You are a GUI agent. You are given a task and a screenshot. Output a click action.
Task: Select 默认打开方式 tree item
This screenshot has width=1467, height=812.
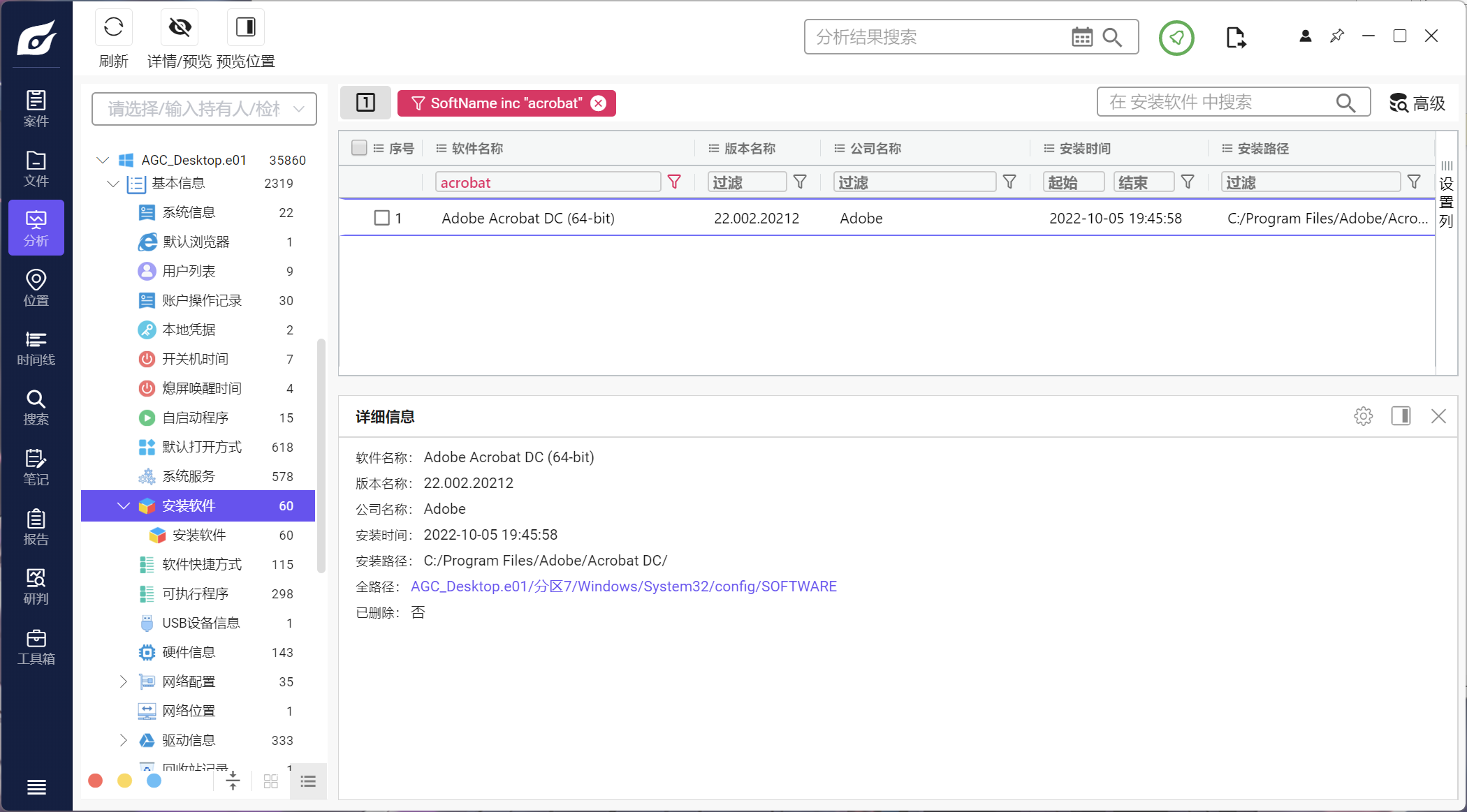(x=198, y=447)
